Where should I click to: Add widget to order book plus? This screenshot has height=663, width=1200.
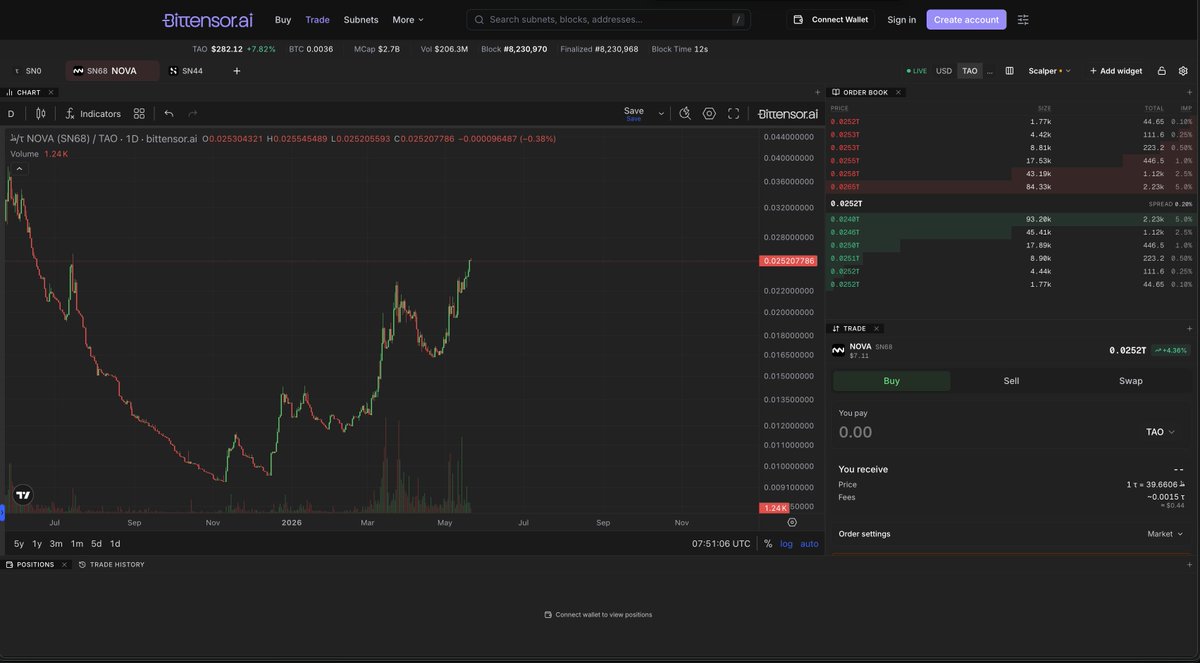pyautogui.click(x=1189, y=92)
